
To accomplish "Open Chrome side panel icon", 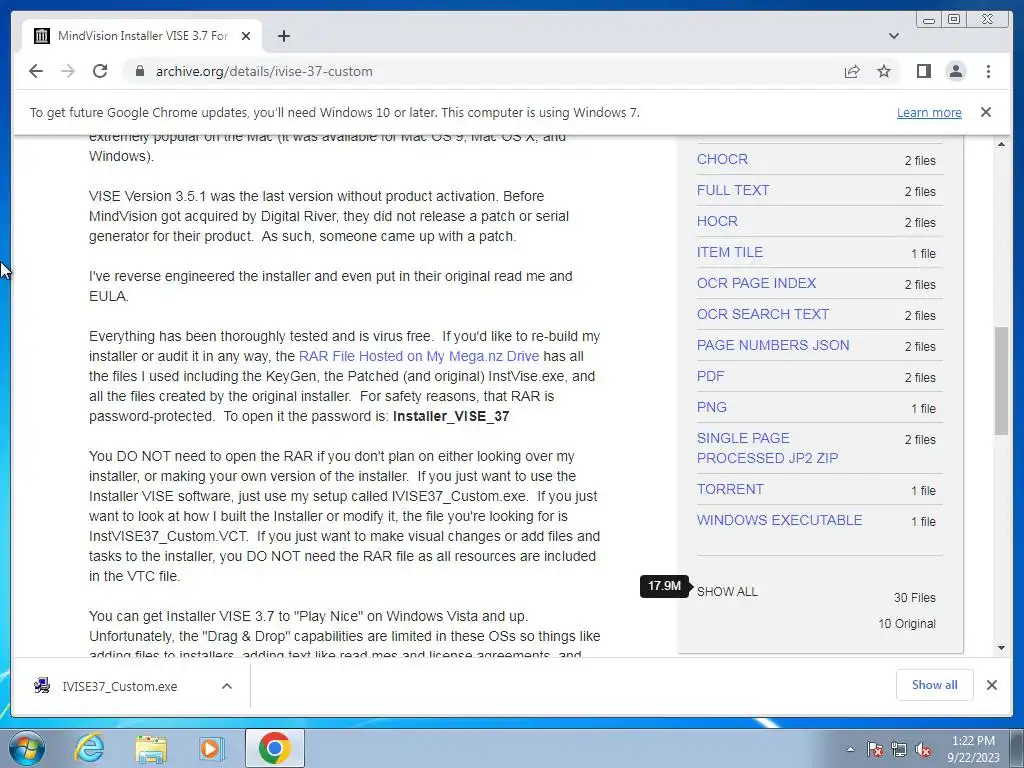I will [923, 71].
